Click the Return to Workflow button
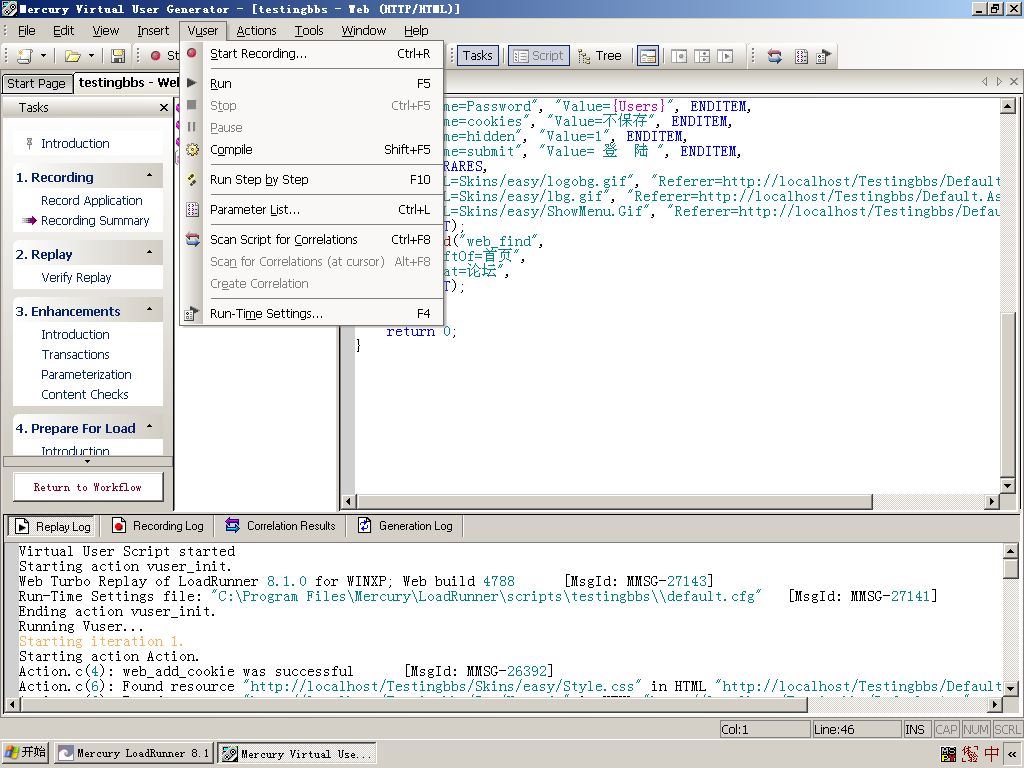Screen dimensions: 1024x768 point(88,487)
